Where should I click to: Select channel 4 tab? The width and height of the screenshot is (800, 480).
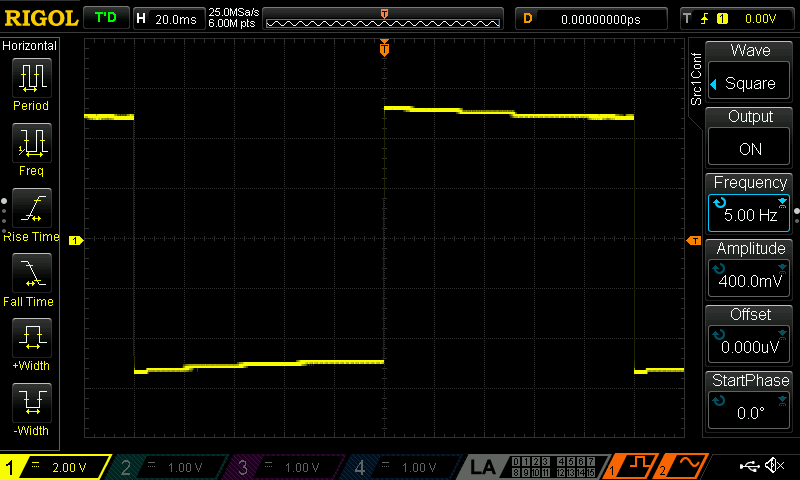tap(402, 467)
